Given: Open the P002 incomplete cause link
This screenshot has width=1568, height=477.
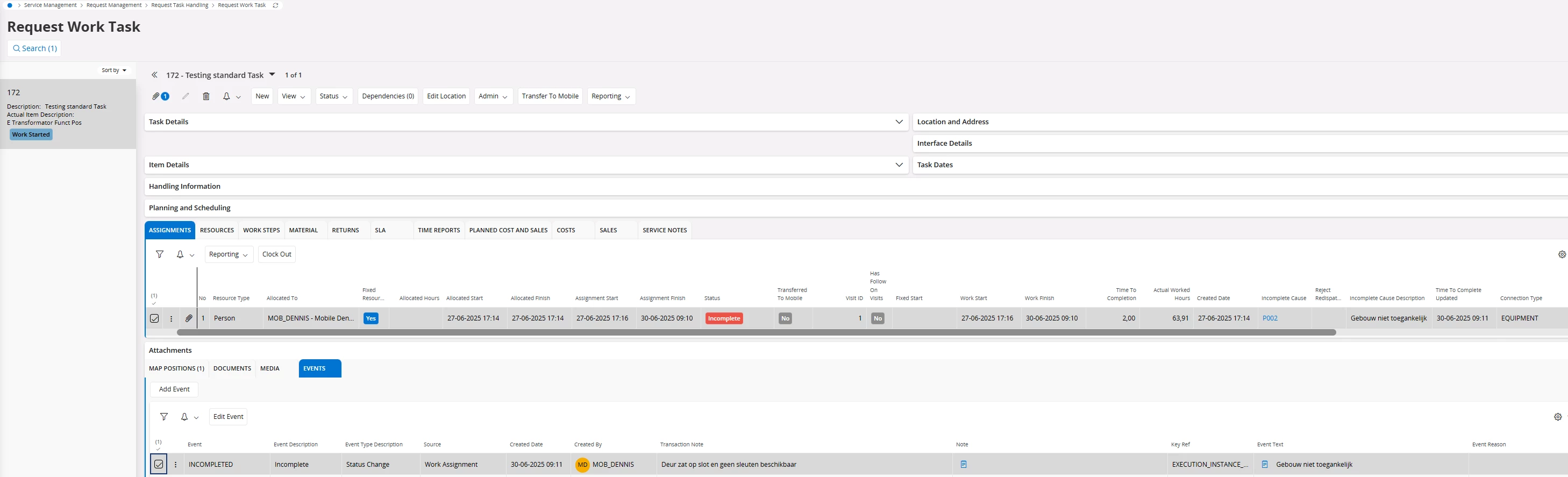Looking at the screenshot, I should (1270, 318).
